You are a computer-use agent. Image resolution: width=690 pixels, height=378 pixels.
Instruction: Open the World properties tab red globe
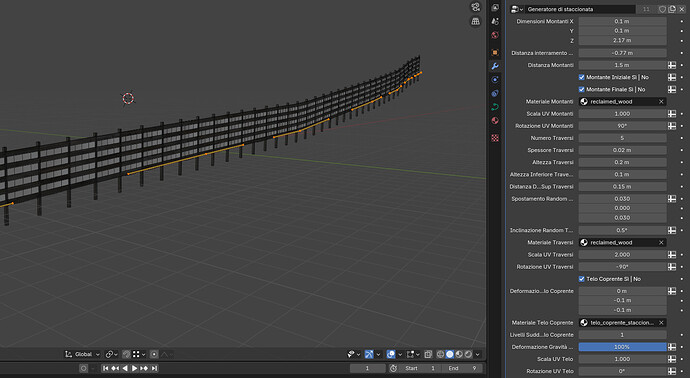pyautogui.click(x=495, y=35)
